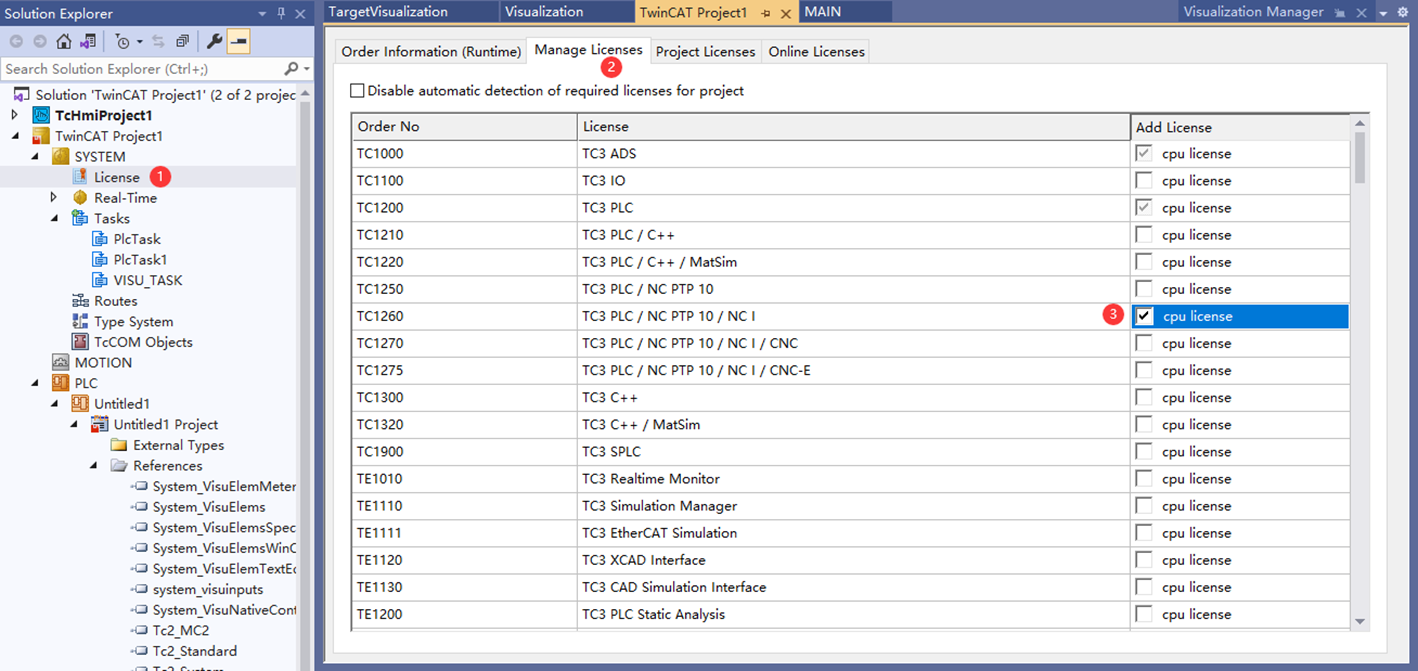Open Properties with the wrench icon
The image size is (1418, 671).
click(x=214, y=42)
